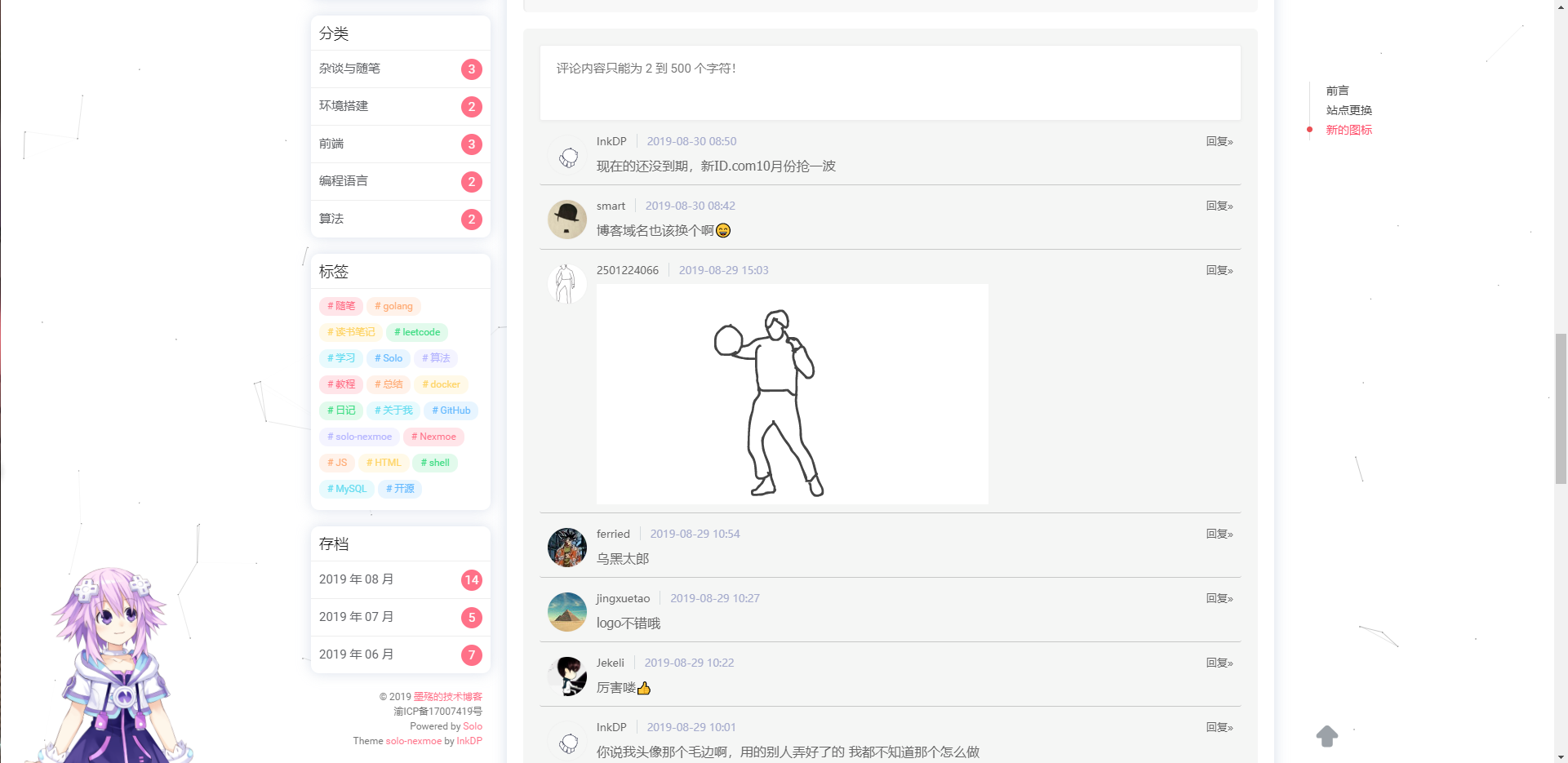Click the comment input box
Screen dimensions: 1568x763
point(890,82)
